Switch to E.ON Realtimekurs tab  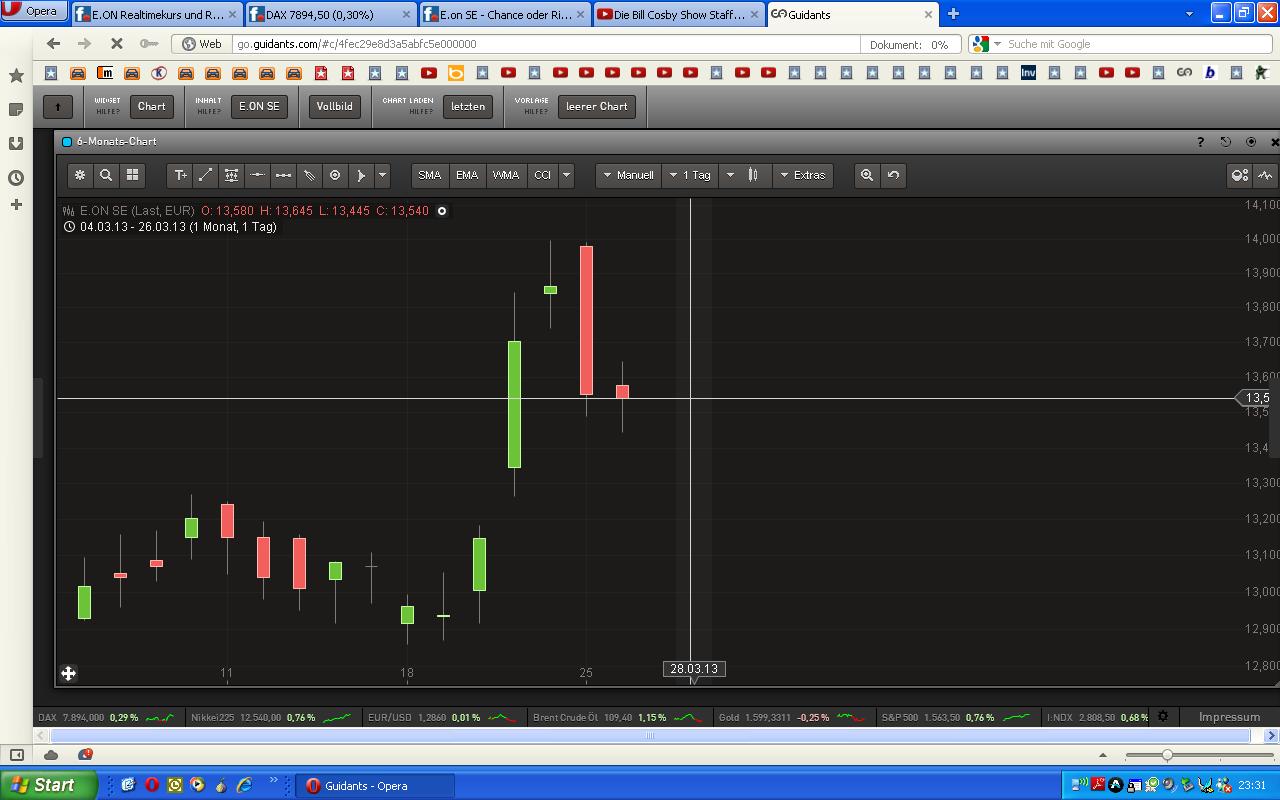point(157,15)
